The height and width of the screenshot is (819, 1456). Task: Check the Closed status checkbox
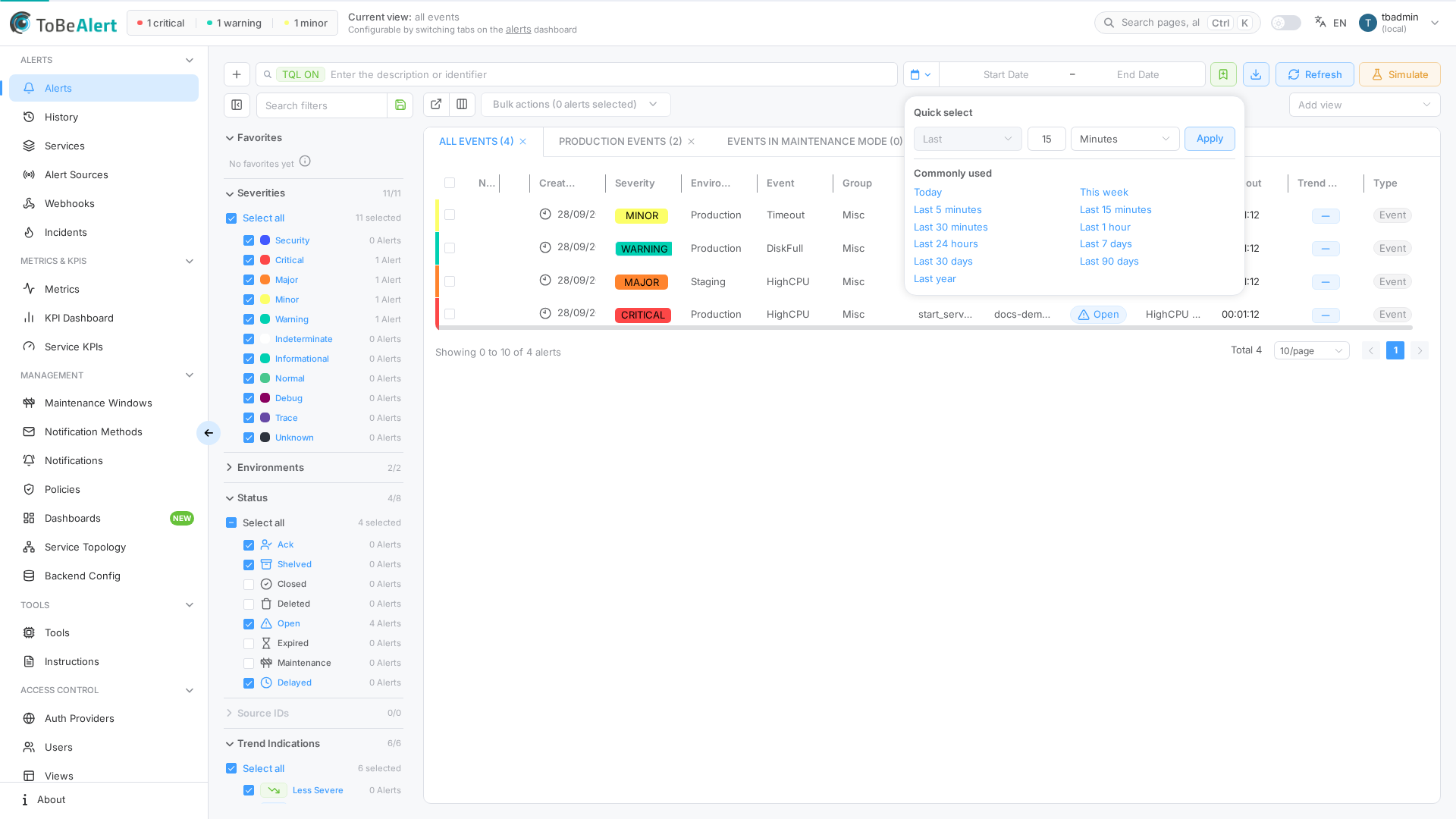[249, 585]
